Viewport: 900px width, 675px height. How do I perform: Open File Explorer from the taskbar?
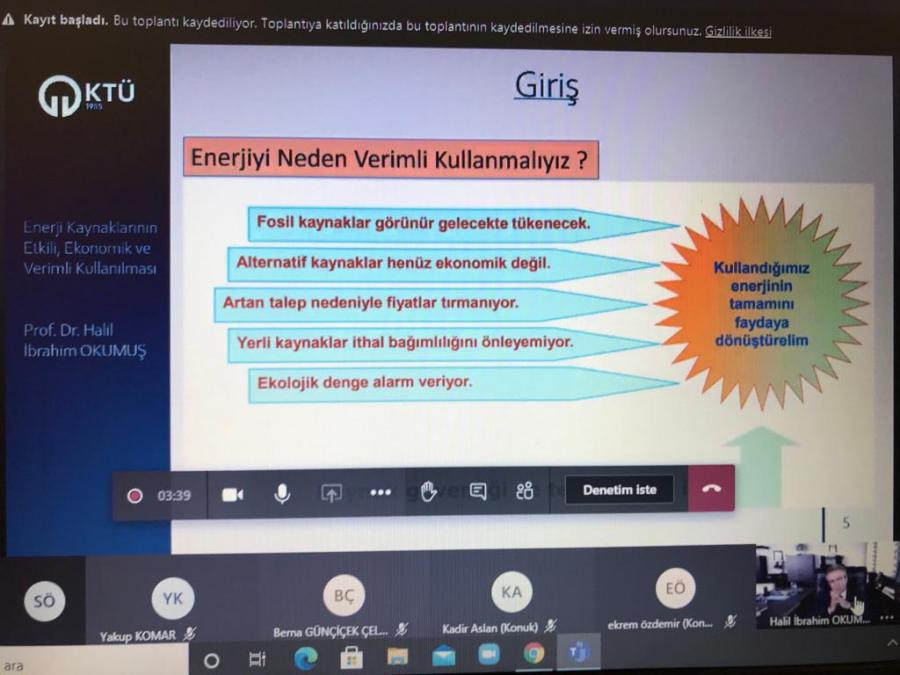point(397,657)
